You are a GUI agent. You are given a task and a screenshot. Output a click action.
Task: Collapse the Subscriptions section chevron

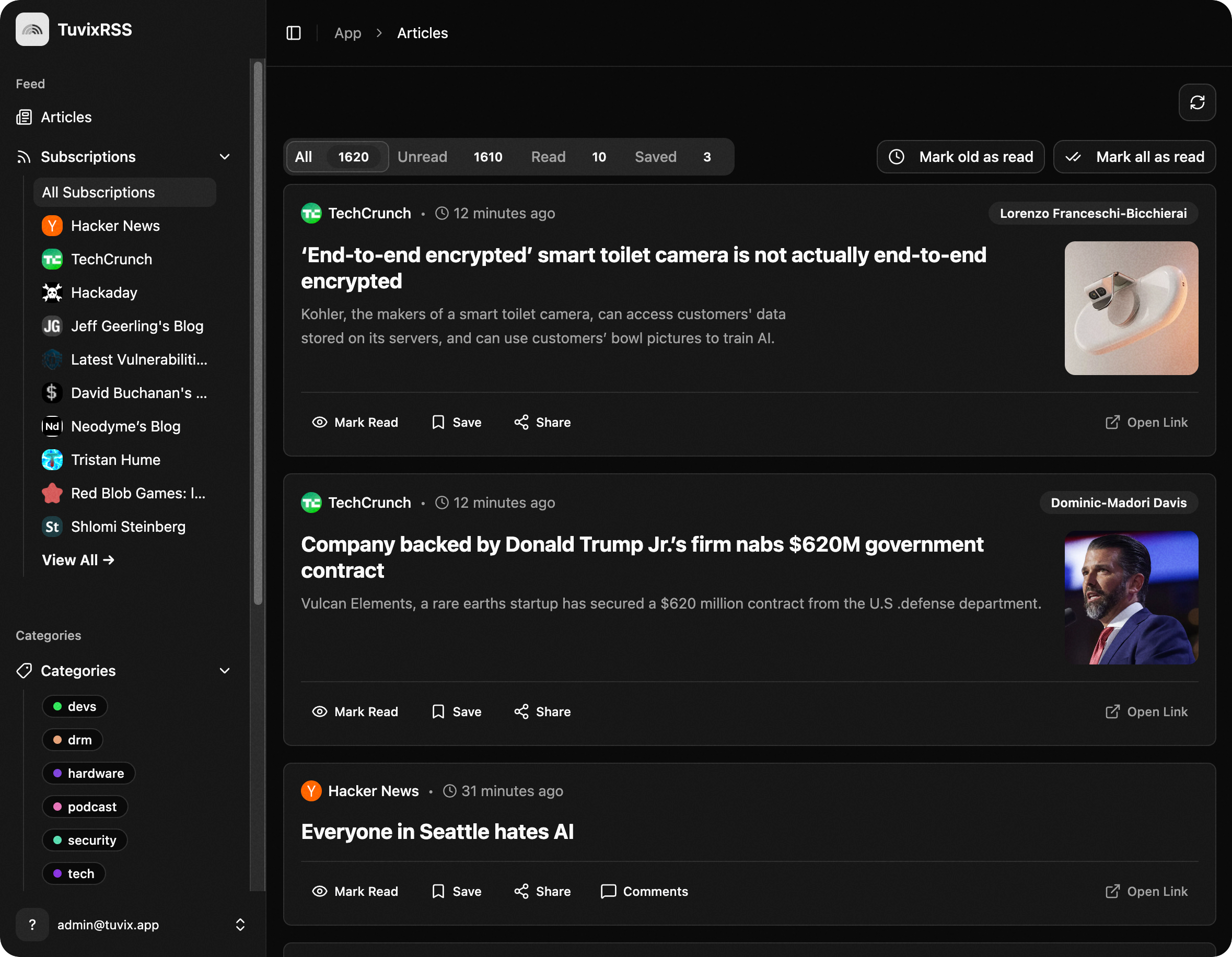225,157
